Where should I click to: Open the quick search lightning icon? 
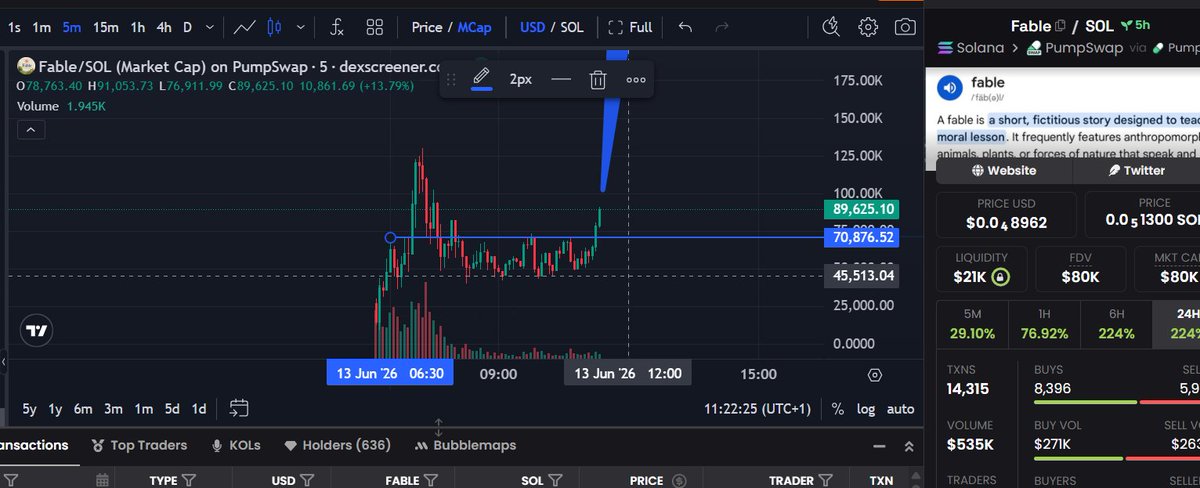coord(831,27)
